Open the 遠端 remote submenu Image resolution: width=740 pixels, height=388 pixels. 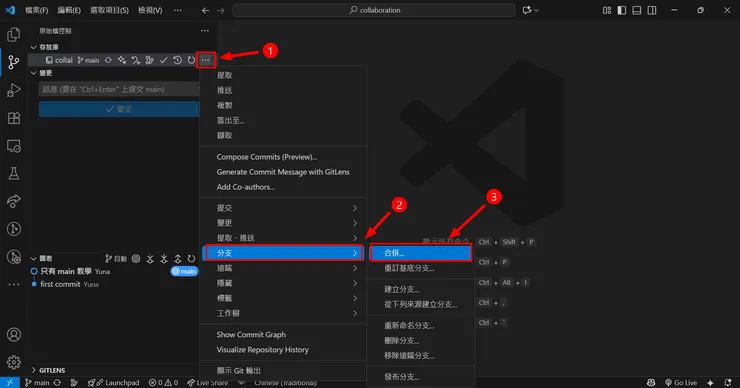click(x=283, y=268)
